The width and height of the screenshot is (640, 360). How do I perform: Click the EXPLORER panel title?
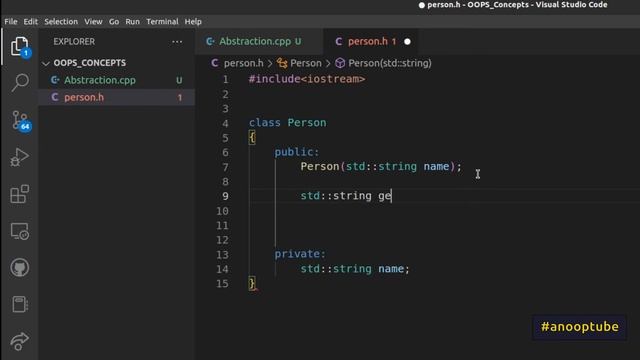[x=74, y=42]
